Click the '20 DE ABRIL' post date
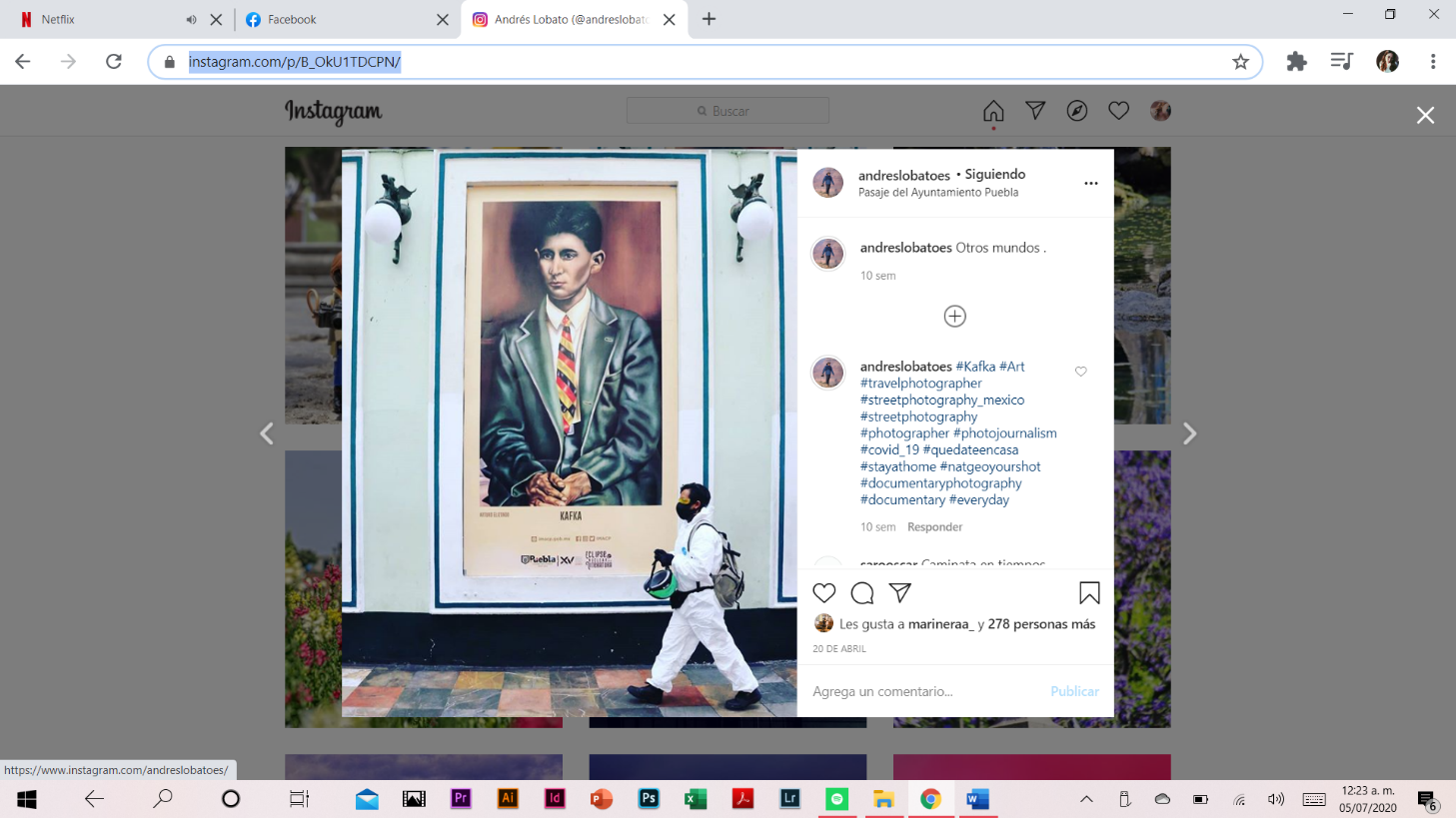Viewport: 1456px width, 818px height. [839, 649]
